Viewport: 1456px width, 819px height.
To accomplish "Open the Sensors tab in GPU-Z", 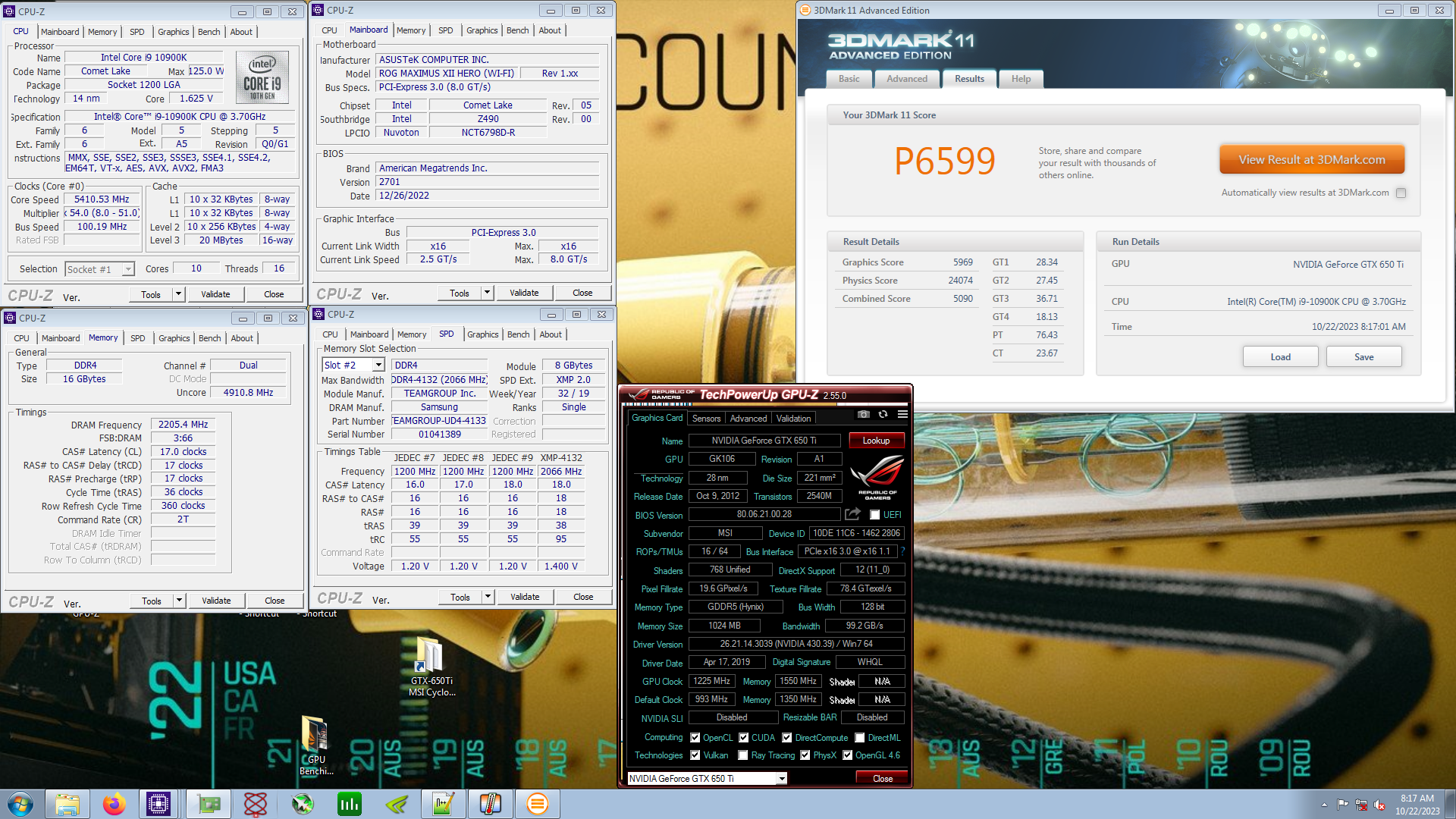I will coord(706,419).
